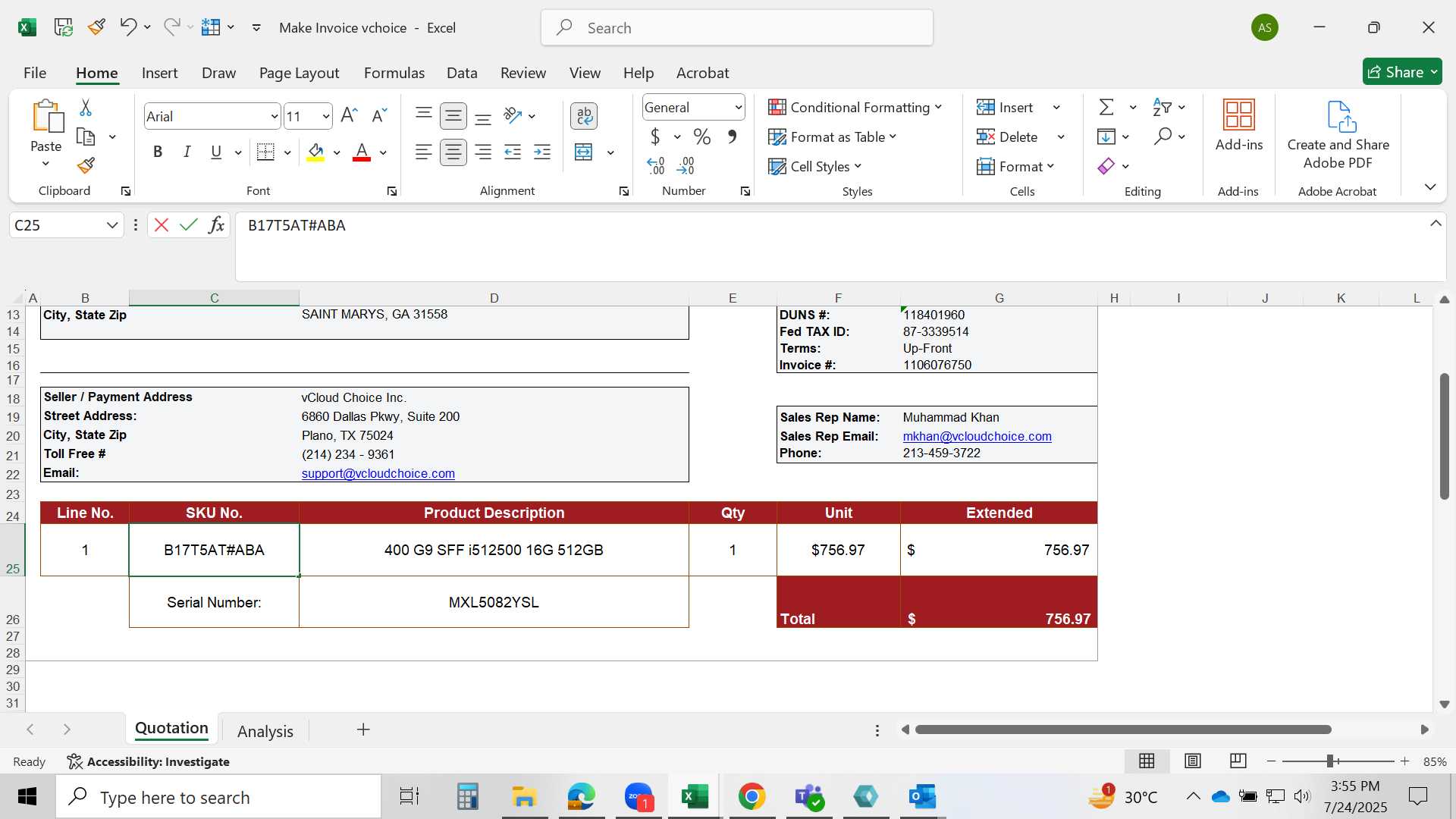
Task: Toggle Bold formatting
Action: 158,152
